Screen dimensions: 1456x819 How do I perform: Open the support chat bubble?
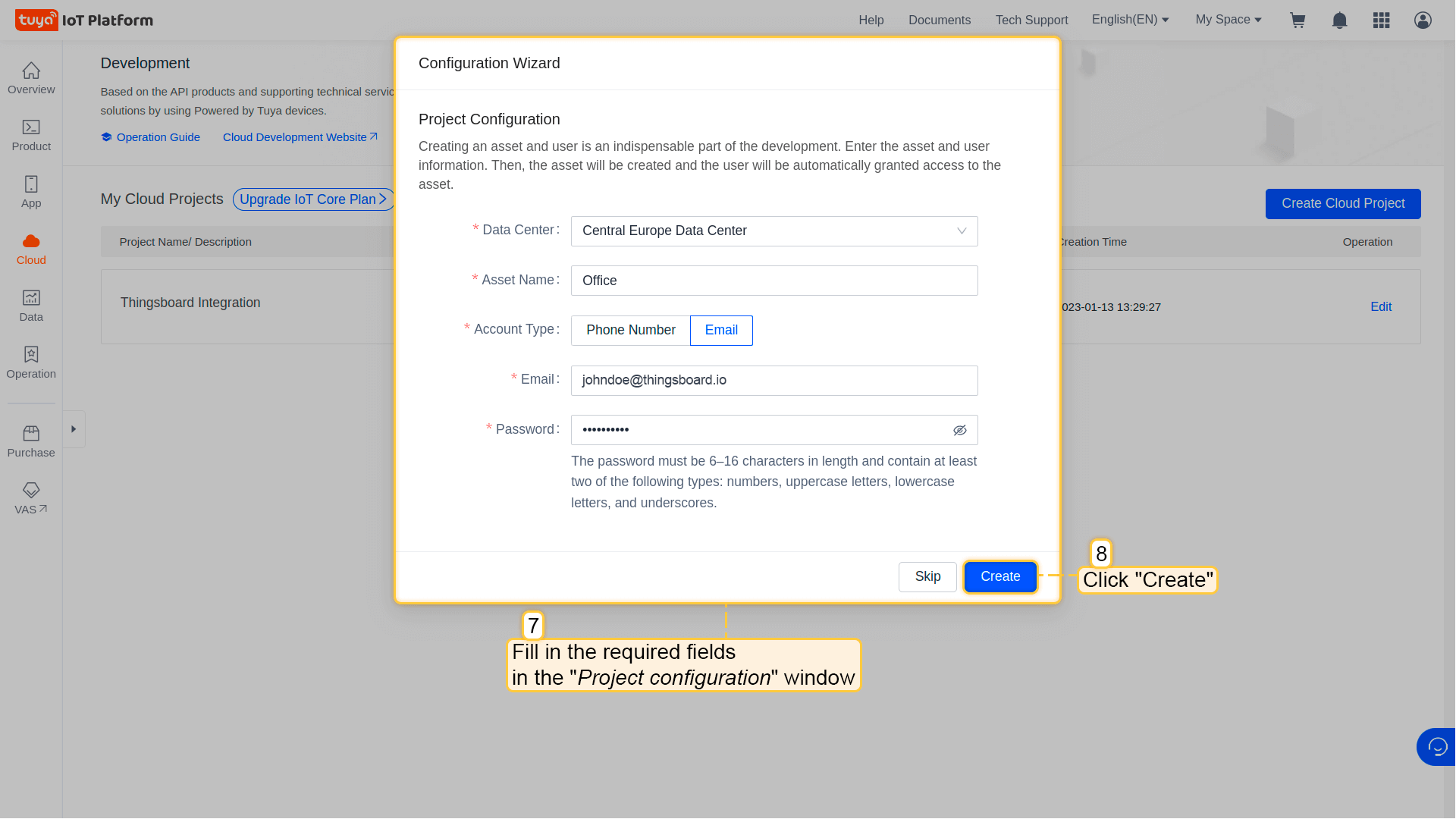[x=1436, y=747]
